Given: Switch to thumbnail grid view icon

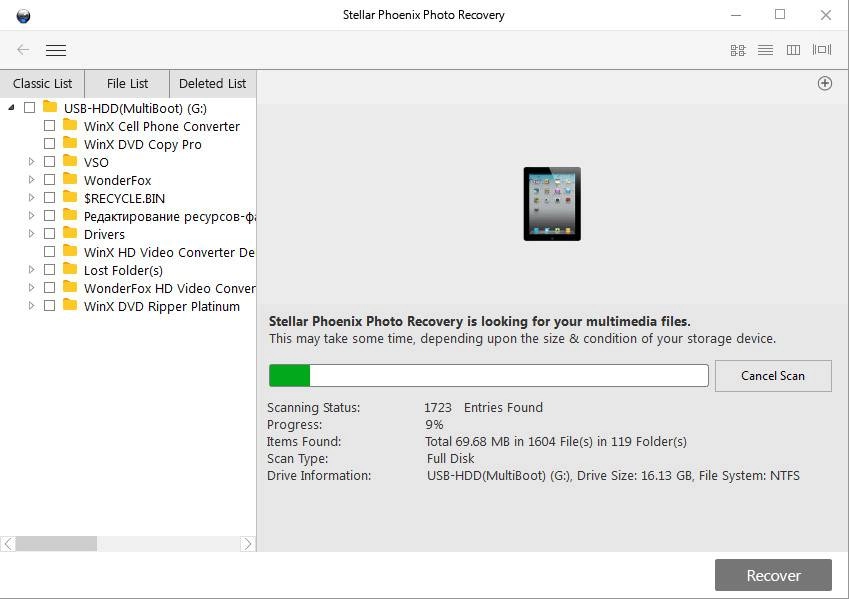Looking at the screenshot, I should pyautogui.click(x=737, y=50).
